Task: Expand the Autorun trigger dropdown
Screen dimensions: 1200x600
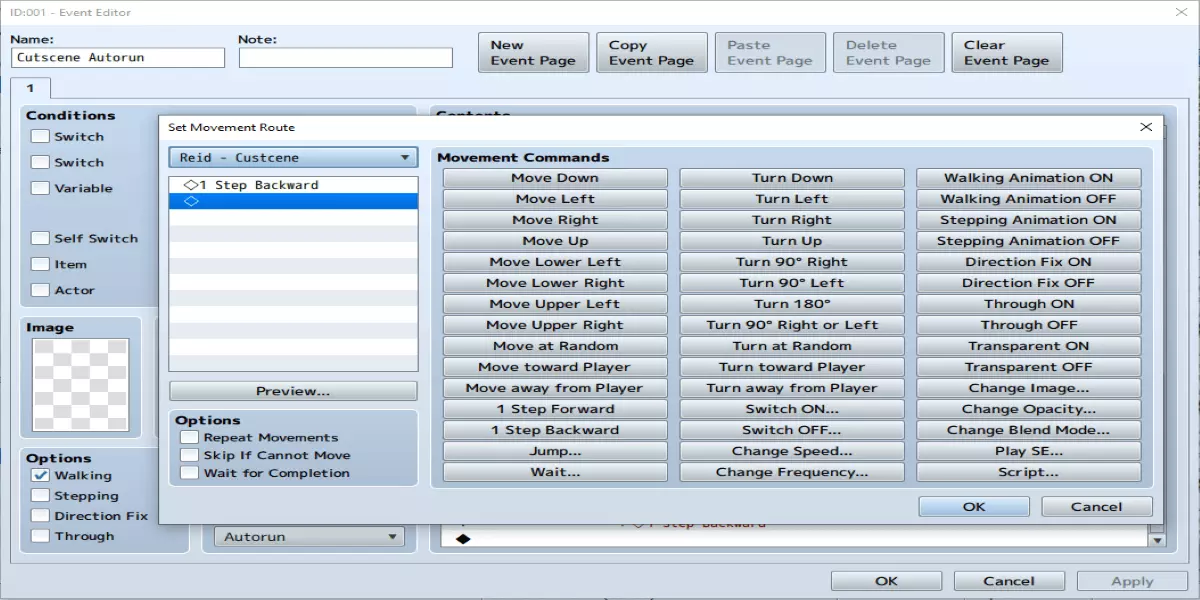Action: tap(309, 537)
